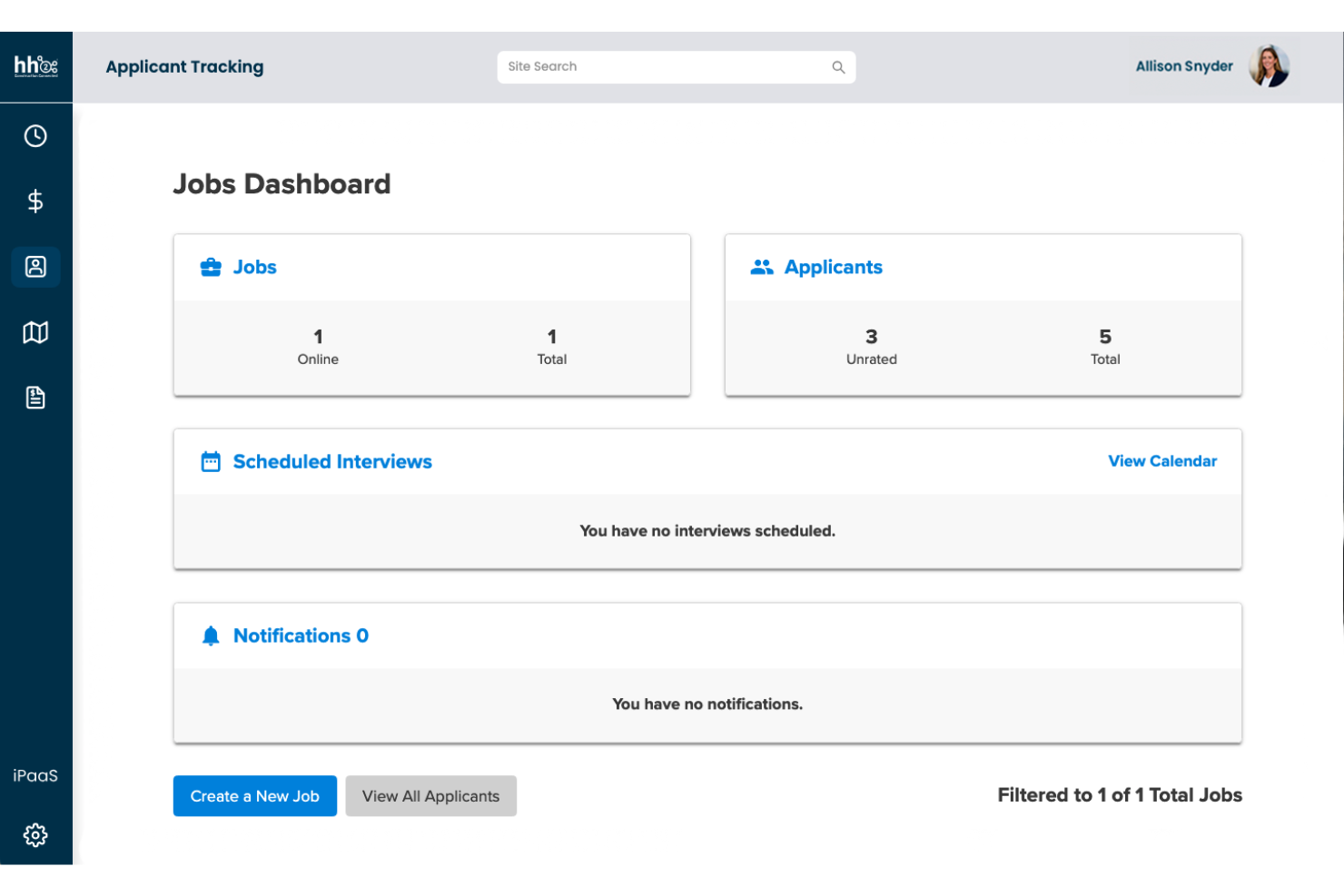Open the iPaaS sidebar item
The width and height of the screenshot is (1344, 896).
(x=35, y=775)
